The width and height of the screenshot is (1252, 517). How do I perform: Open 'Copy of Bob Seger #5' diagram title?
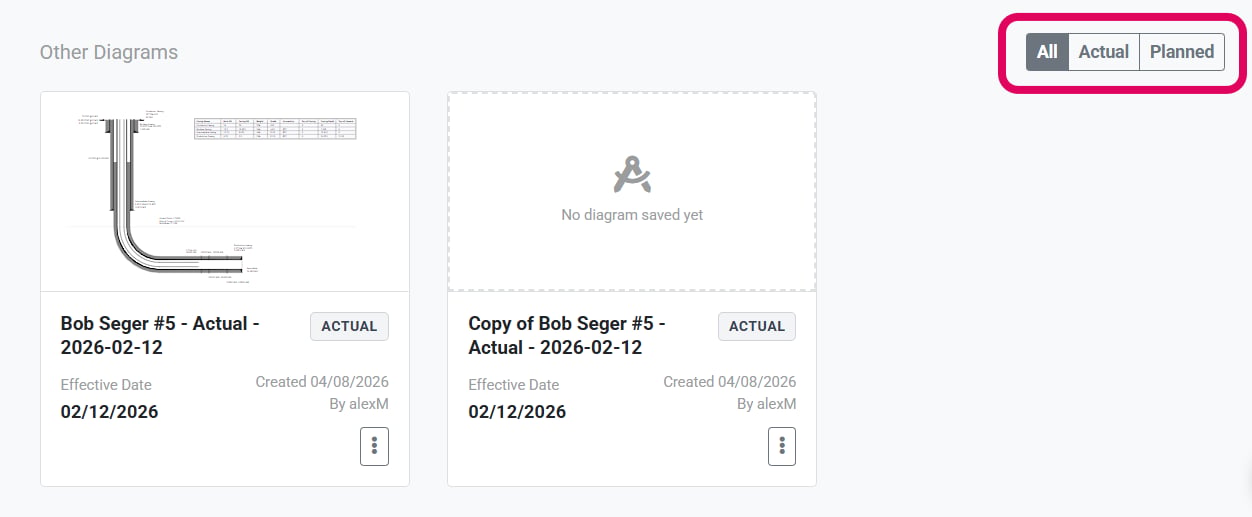click(567, 335)
